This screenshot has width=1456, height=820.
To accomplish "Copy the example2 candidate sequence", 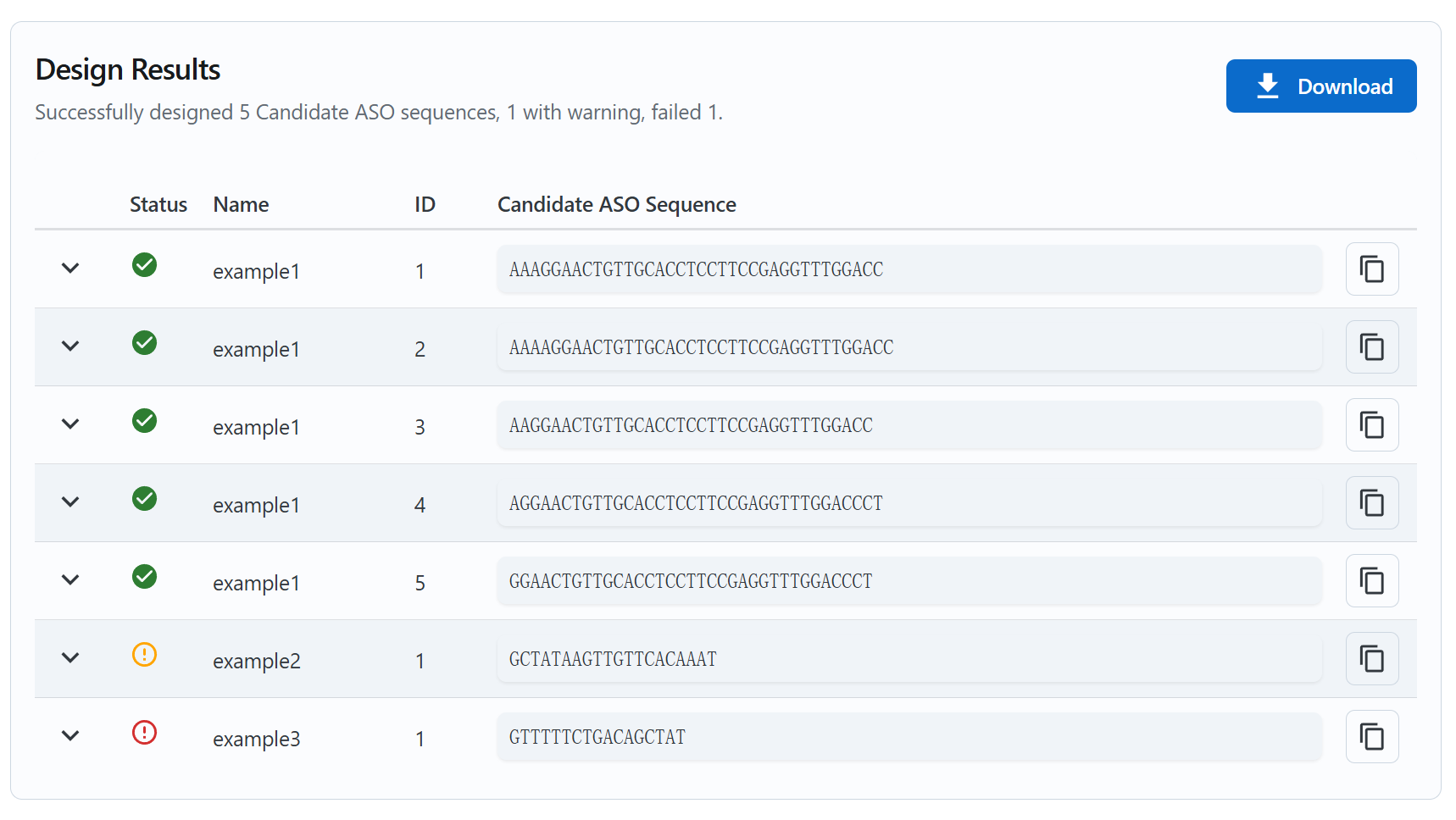I will 1371,659.
